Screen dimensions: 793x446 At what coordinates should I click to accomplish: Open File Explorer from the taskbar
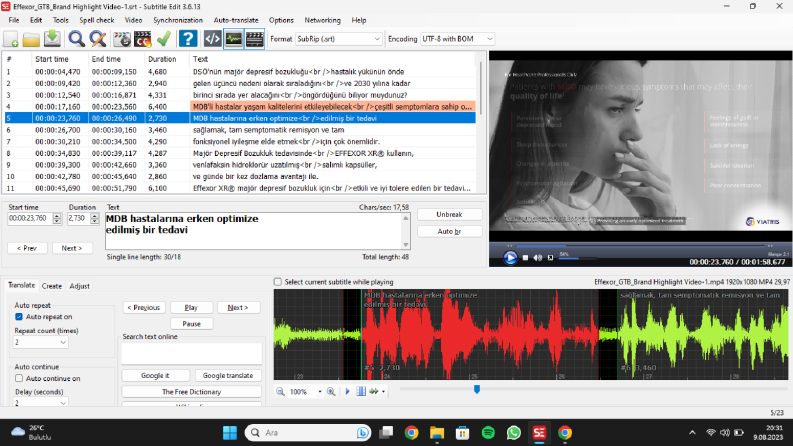coord(437,433)
